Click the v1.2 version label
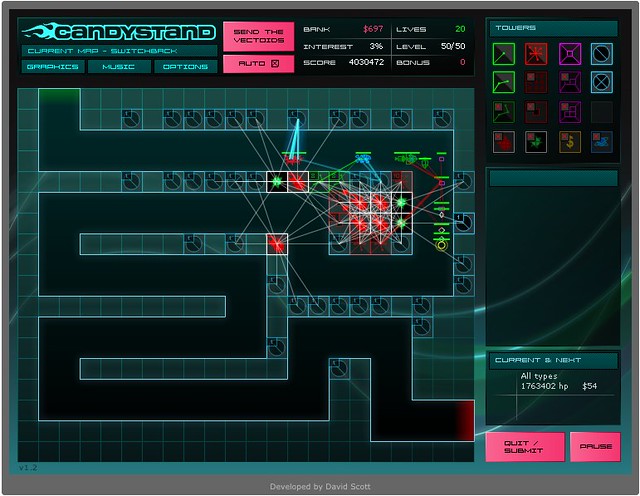 click(x=28, y=468)
